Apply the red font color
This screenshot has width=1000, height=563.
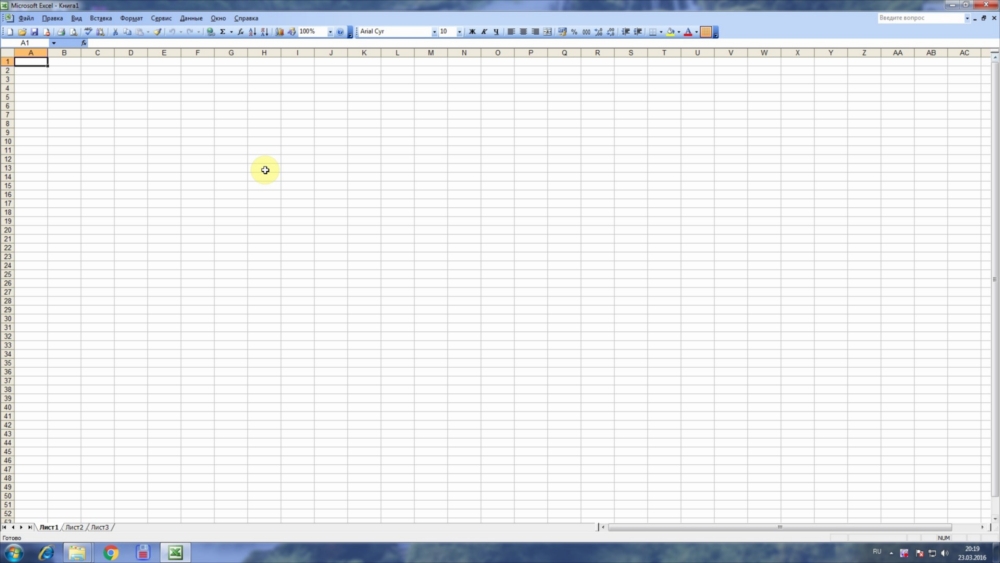tap(688, 32)
